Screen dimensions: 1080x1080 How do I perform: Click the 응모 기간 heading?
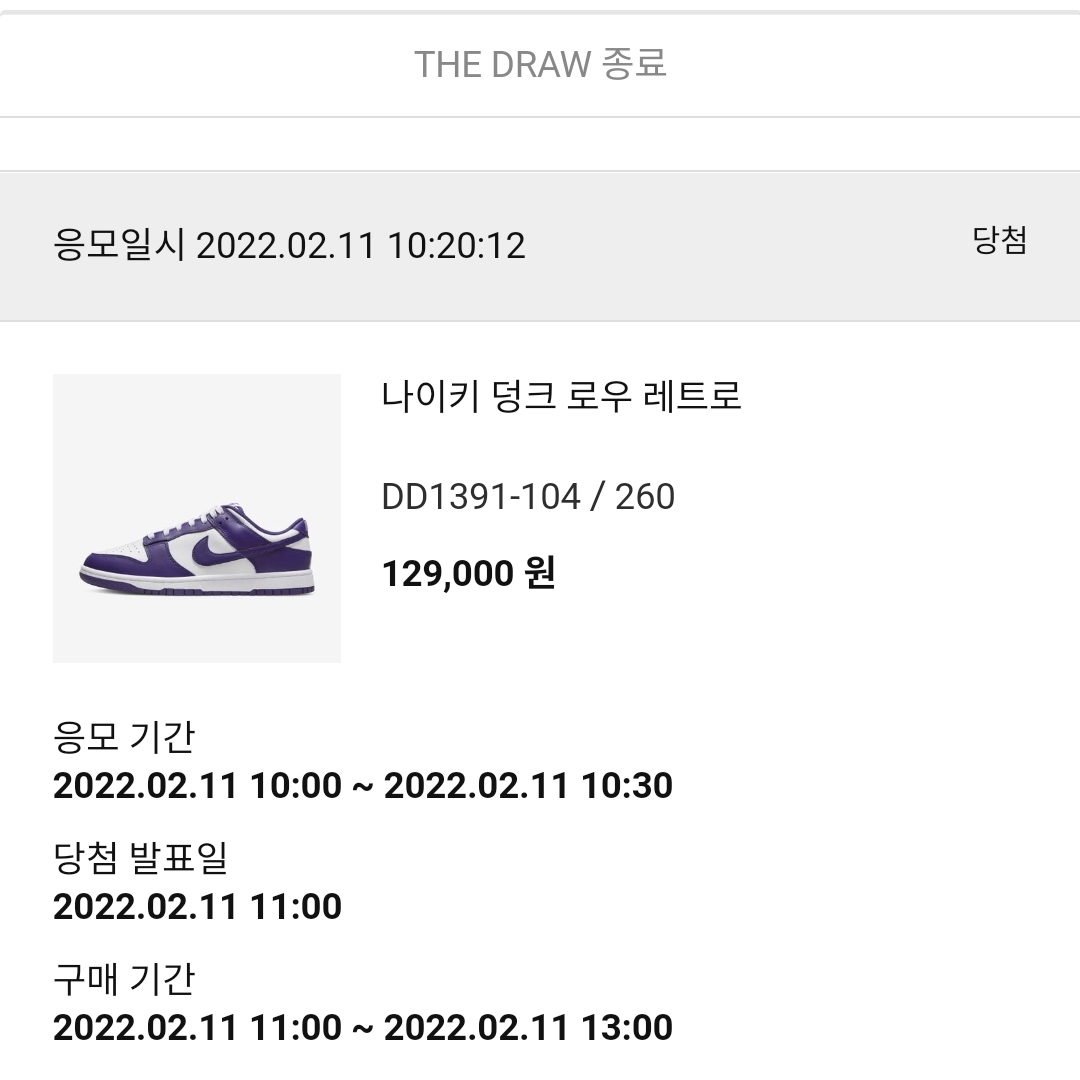(124, 738)
